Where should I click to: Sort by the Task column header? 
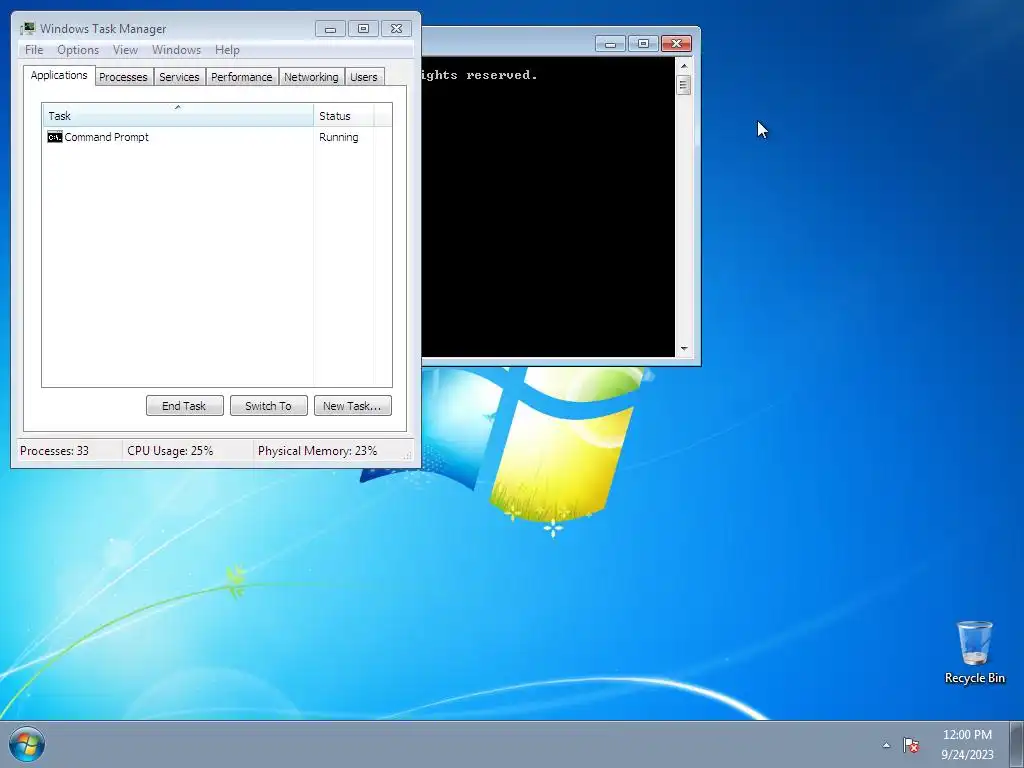pyautogui.click(x=178, y=116)
